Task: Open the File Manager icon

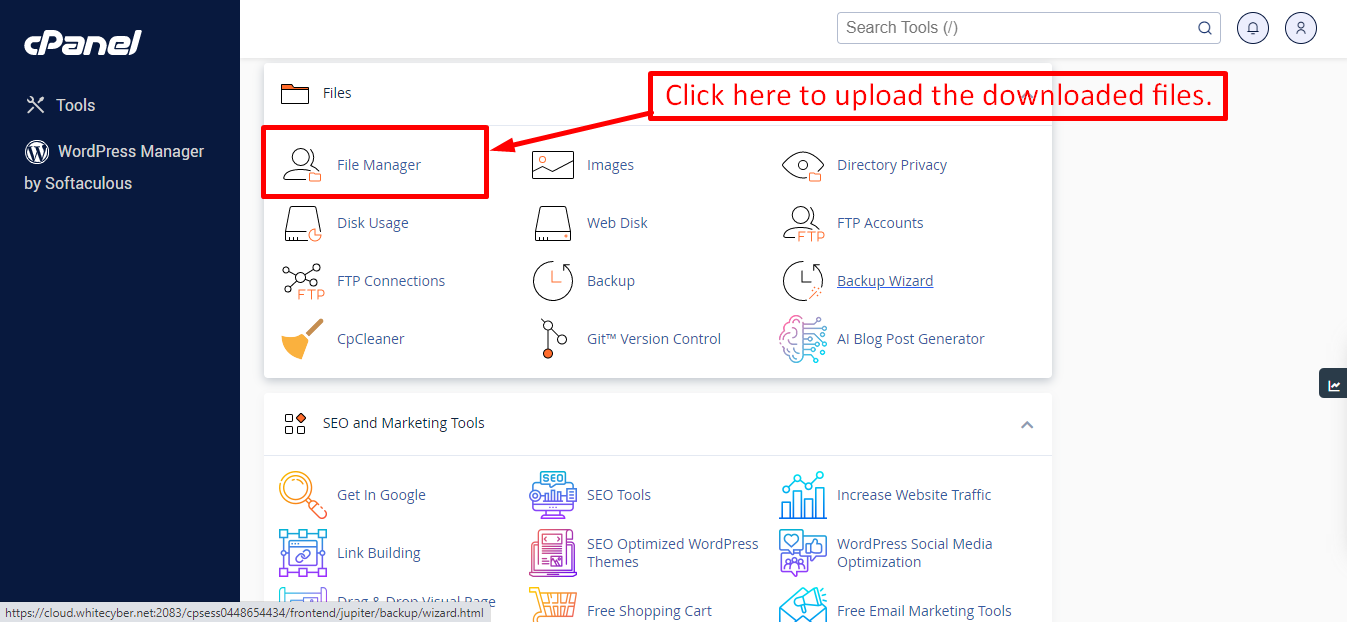Action: coord(302,165)
